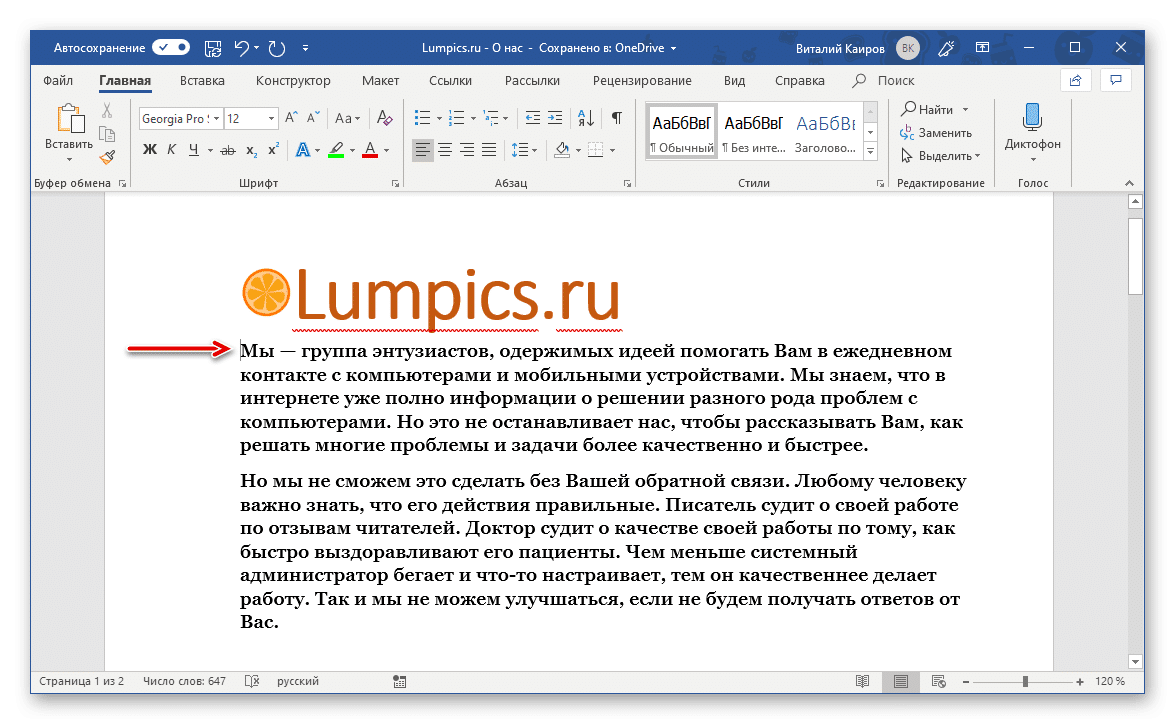
Task: Open the font size dropdown
Action: point(271,119)
